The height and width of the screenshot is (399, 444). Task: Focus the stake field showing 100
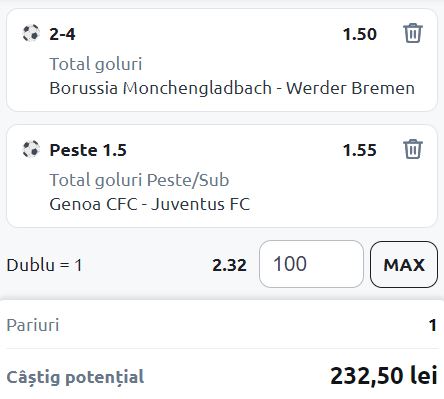pos(311,264)
